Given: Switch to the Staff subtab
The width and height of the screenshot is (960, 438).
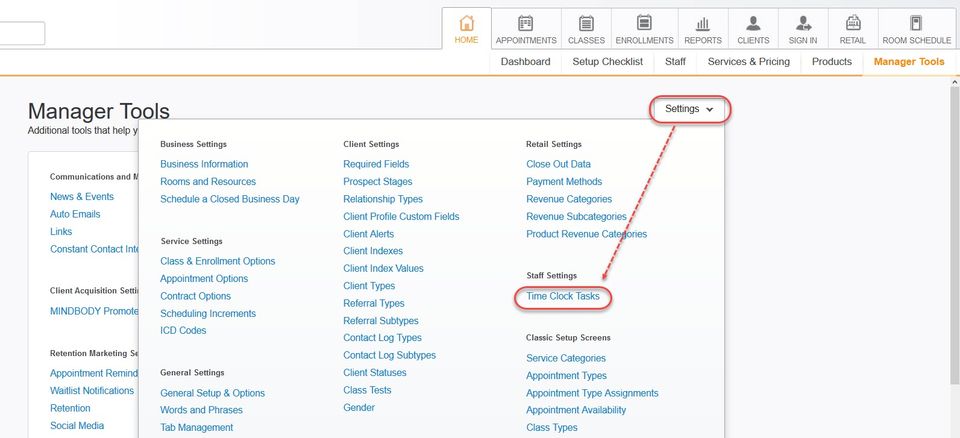Looking at the screenshot, I should [675, 61].
